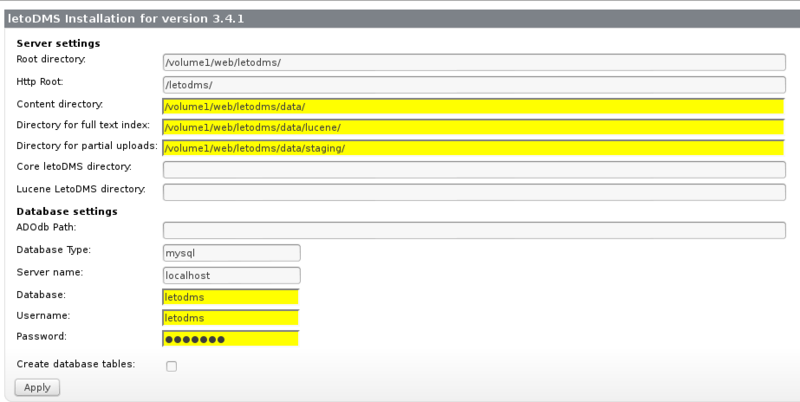
Task: Click the Root directory input field
Action: click(474, 62)
